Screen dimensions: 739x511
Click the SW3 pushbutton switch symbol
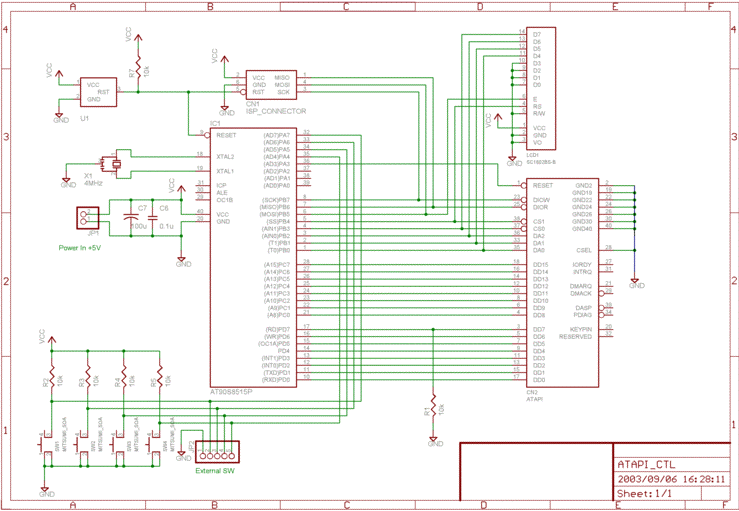[118, 445]
